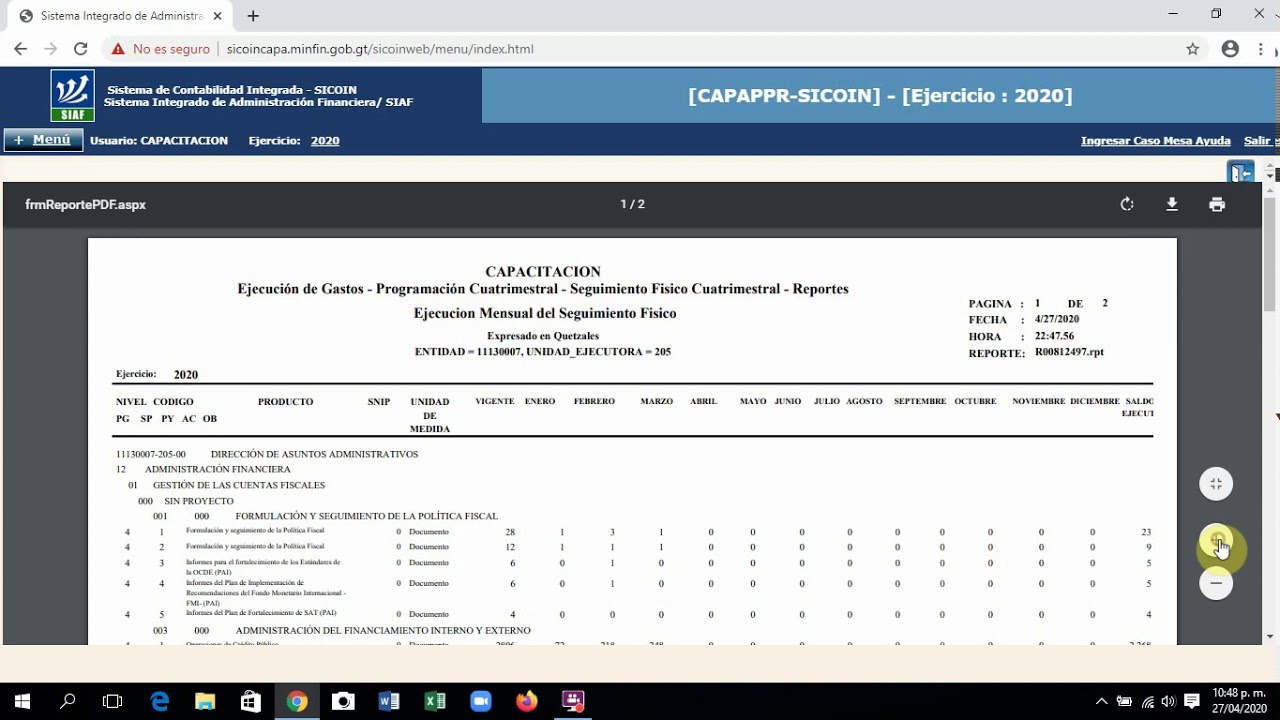Launch Microsoft Edge from taskbar
This screenshot has width=1280, height=720.
coord(160,701)
